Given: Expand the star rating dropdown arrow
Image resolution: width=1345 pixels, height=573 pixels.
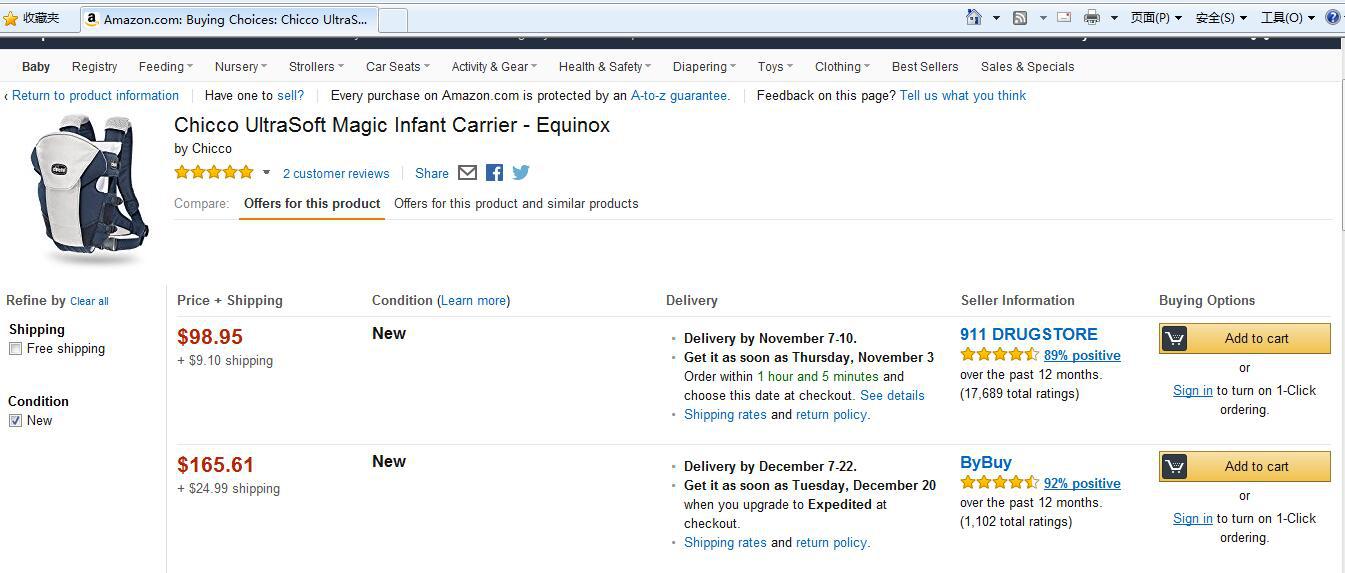Looking at the screenshot, I should (x=266, y=173).
